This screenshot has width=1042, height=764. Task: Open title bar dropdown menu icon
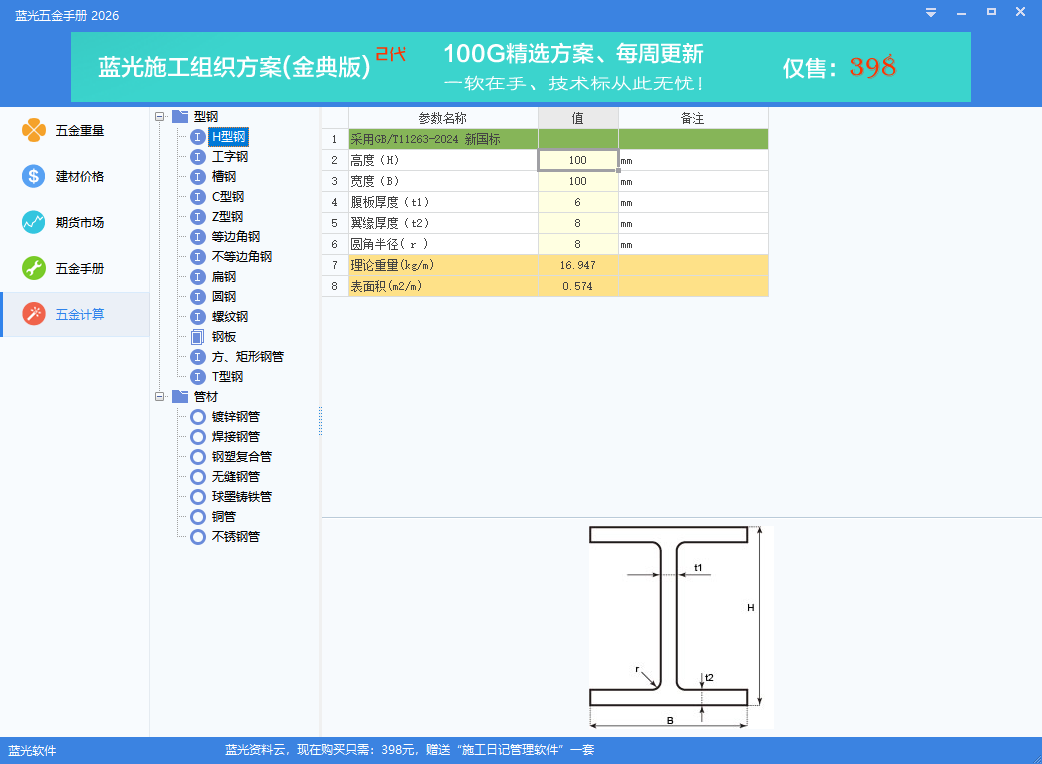[x=930, y=13]
